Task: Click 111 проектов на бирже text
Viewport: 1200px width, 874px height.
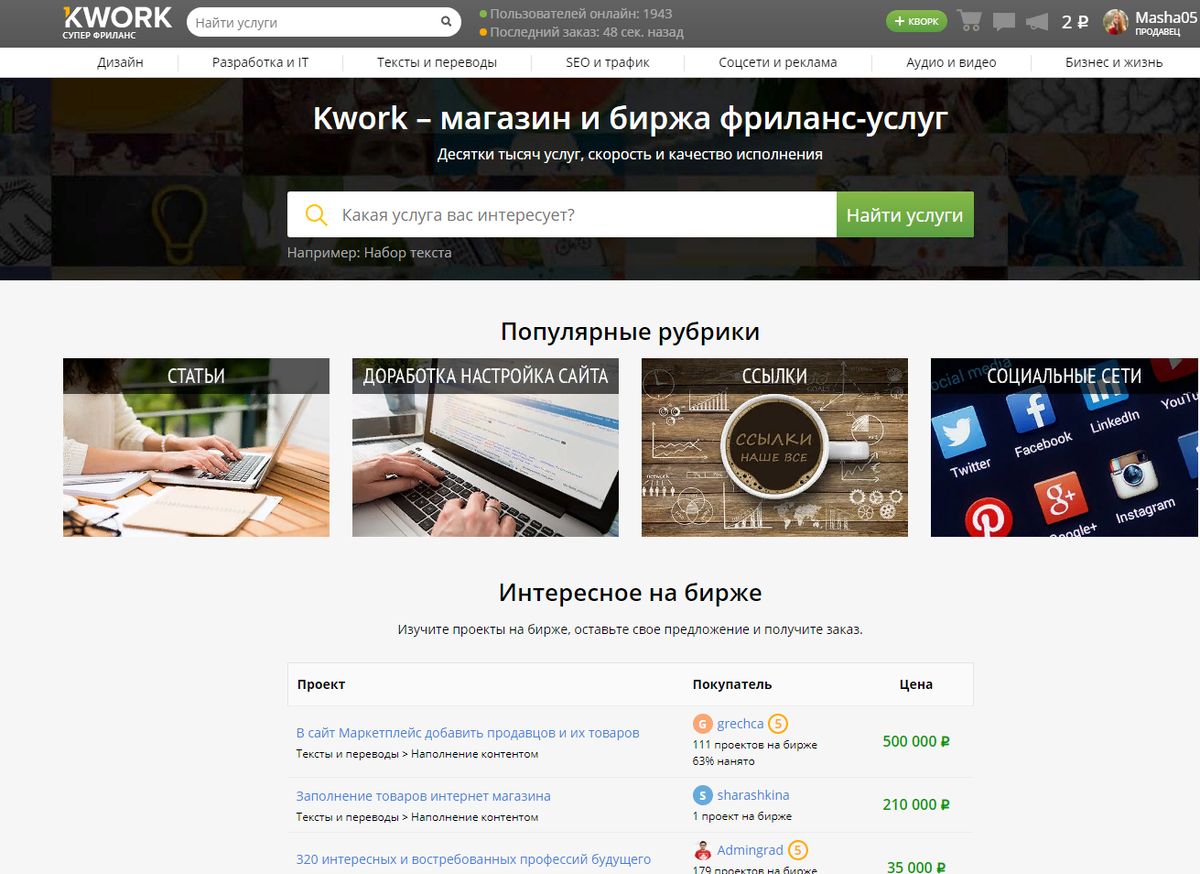Action: click(x=755, y=745)
